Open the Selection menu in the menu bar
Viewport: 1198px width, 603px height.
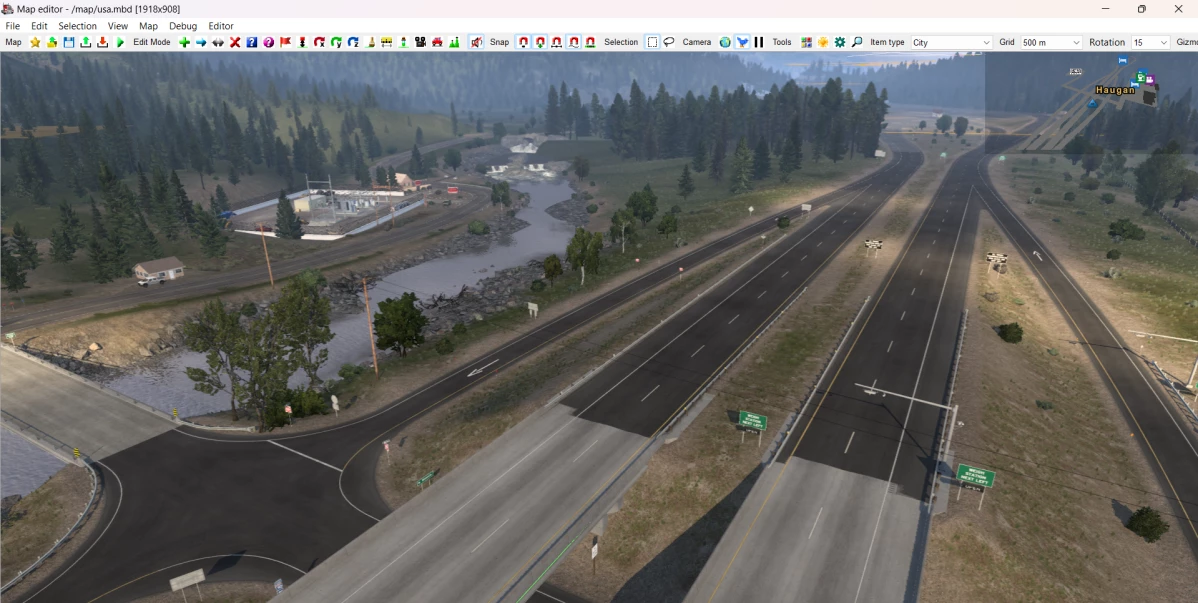[x=77, y=26]
